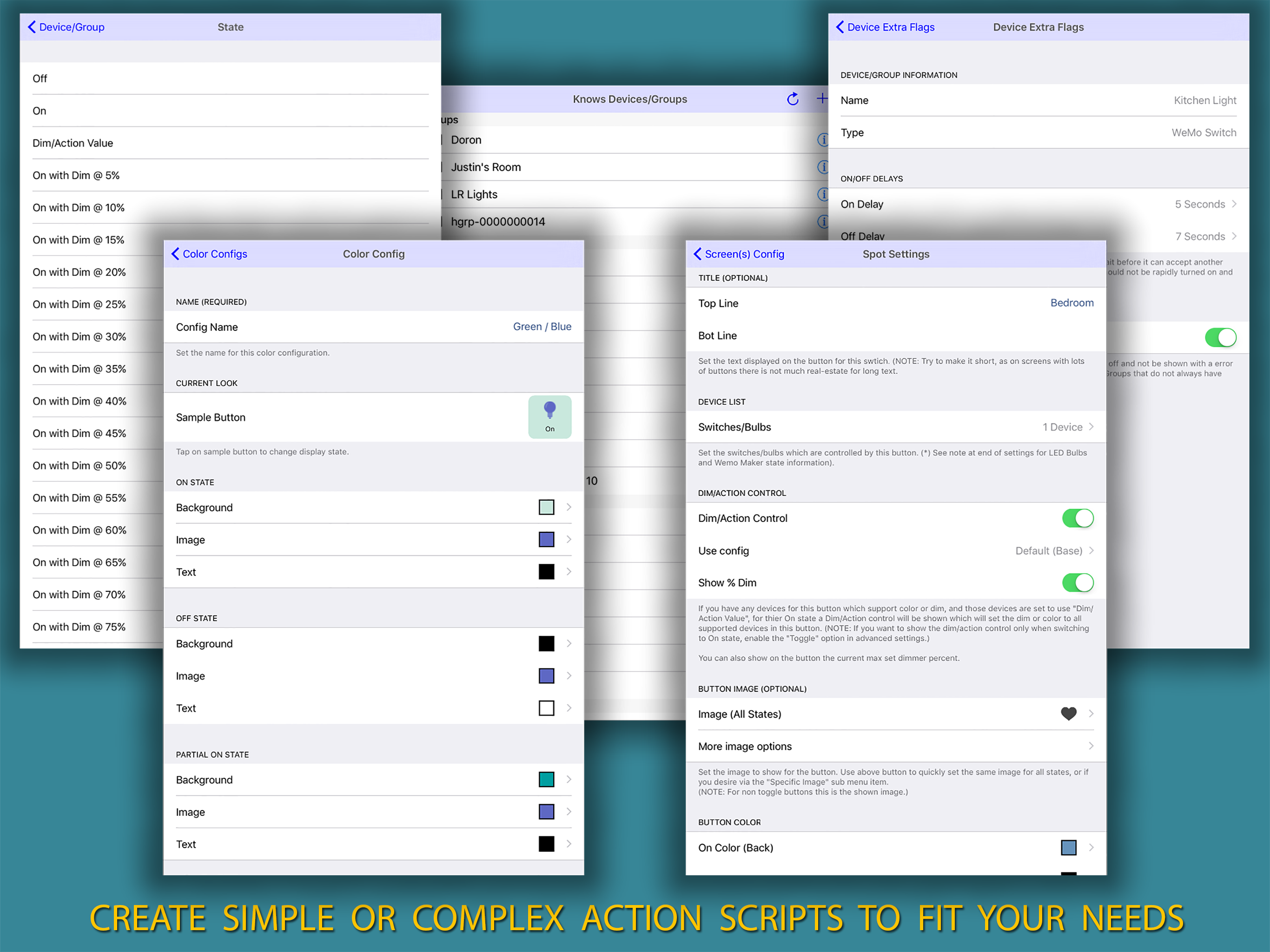Open On Delay 5 Seconds setting
1270x952 pixels.
click(1038, 204)
